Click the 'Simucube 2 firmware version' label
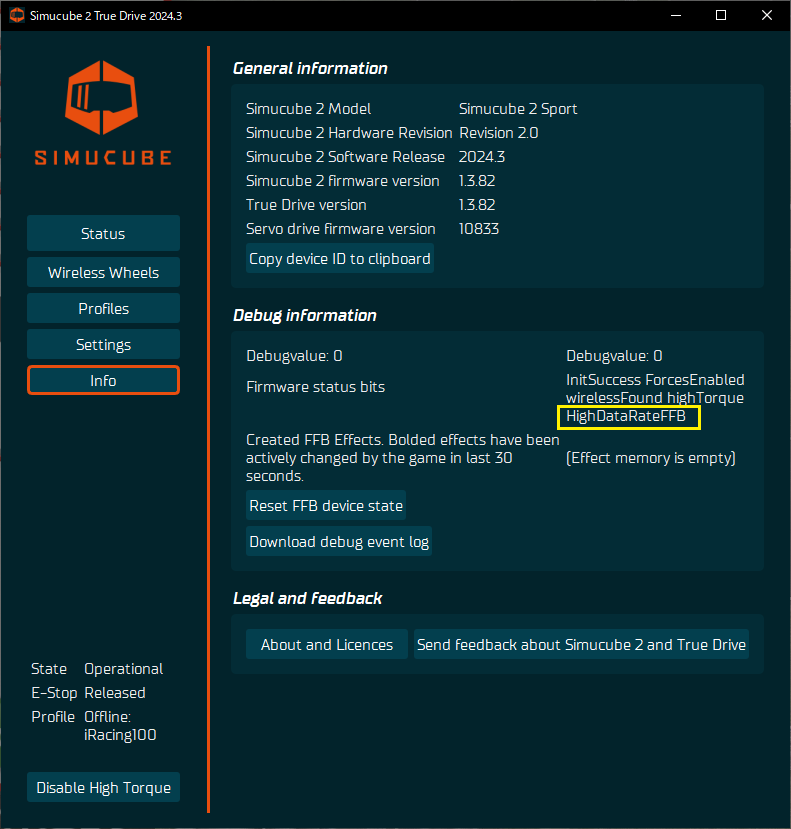The image size is (791, 829). (x=343, y=180)
